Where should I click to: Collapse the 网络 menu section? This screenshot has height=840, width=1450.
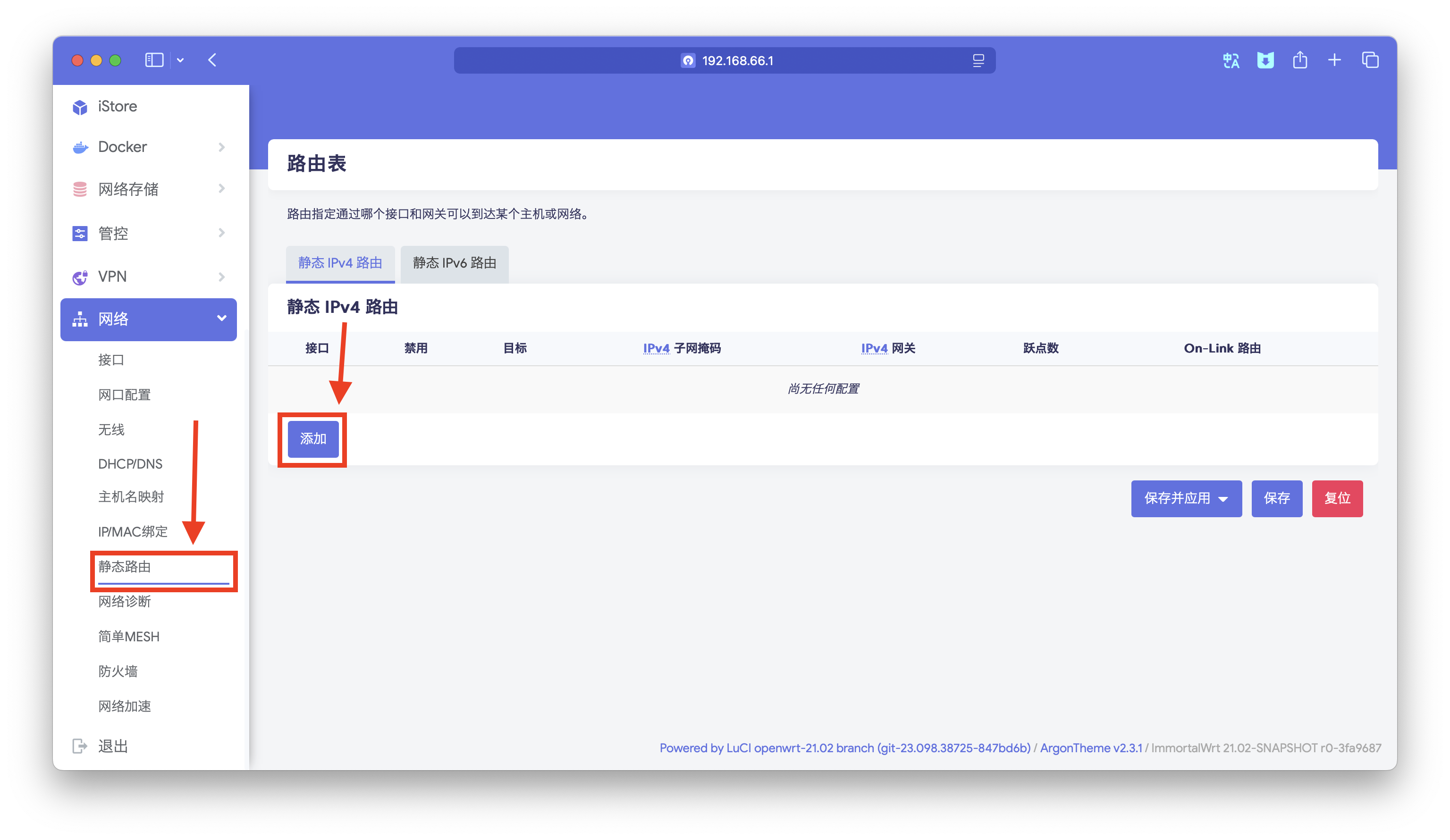(x=221, y=318)
